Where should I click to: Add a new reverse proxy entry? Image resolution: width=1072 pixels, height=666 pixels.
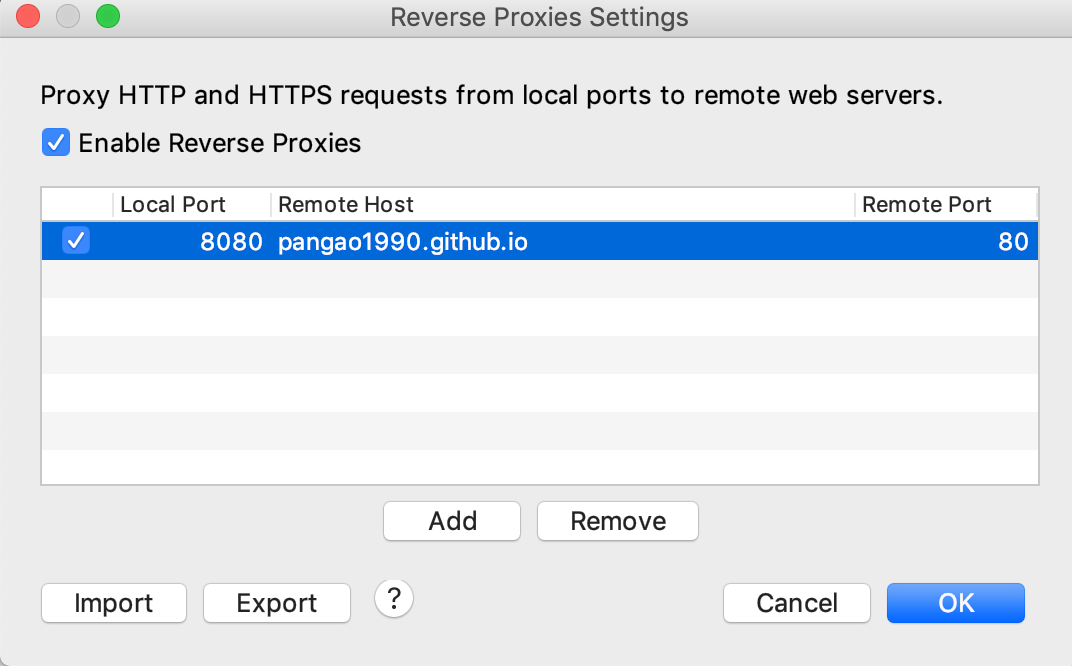452,521
